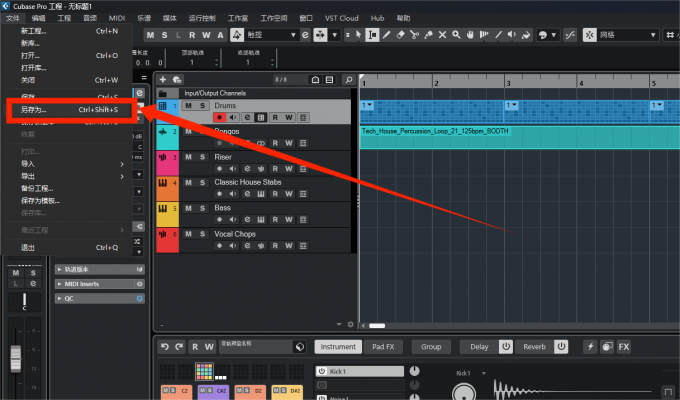This screenshot has height=400, width=680.
Task: Open dropdown arrow beside Auto-Scroll button
Action: click(334, 35)
